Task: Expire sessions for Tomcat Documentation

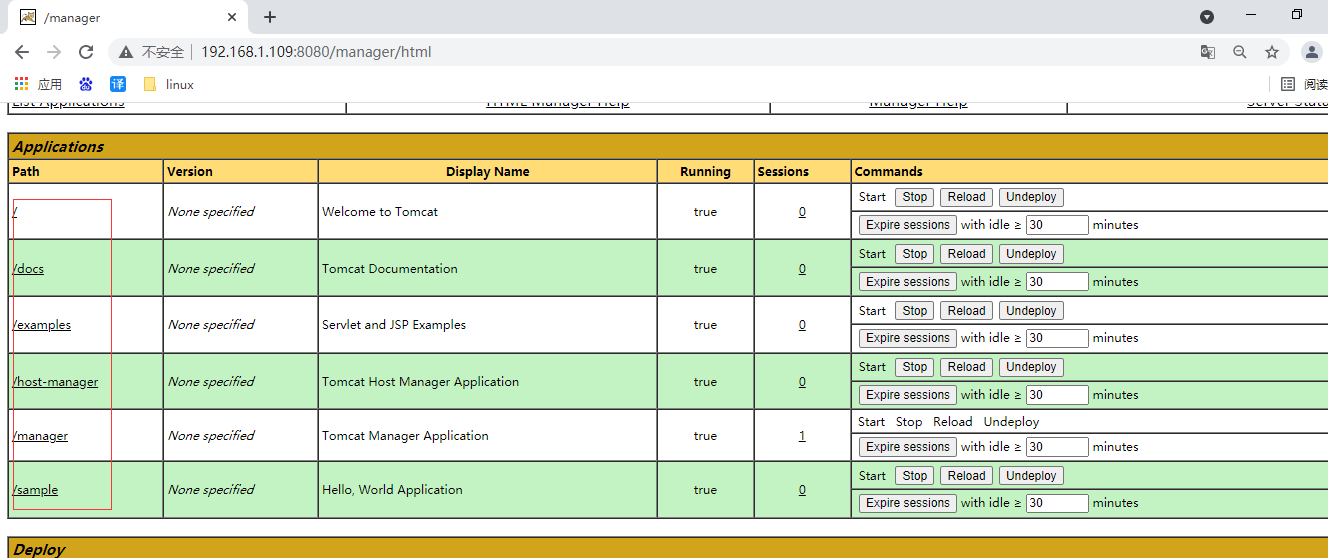Action: point(908,282)
